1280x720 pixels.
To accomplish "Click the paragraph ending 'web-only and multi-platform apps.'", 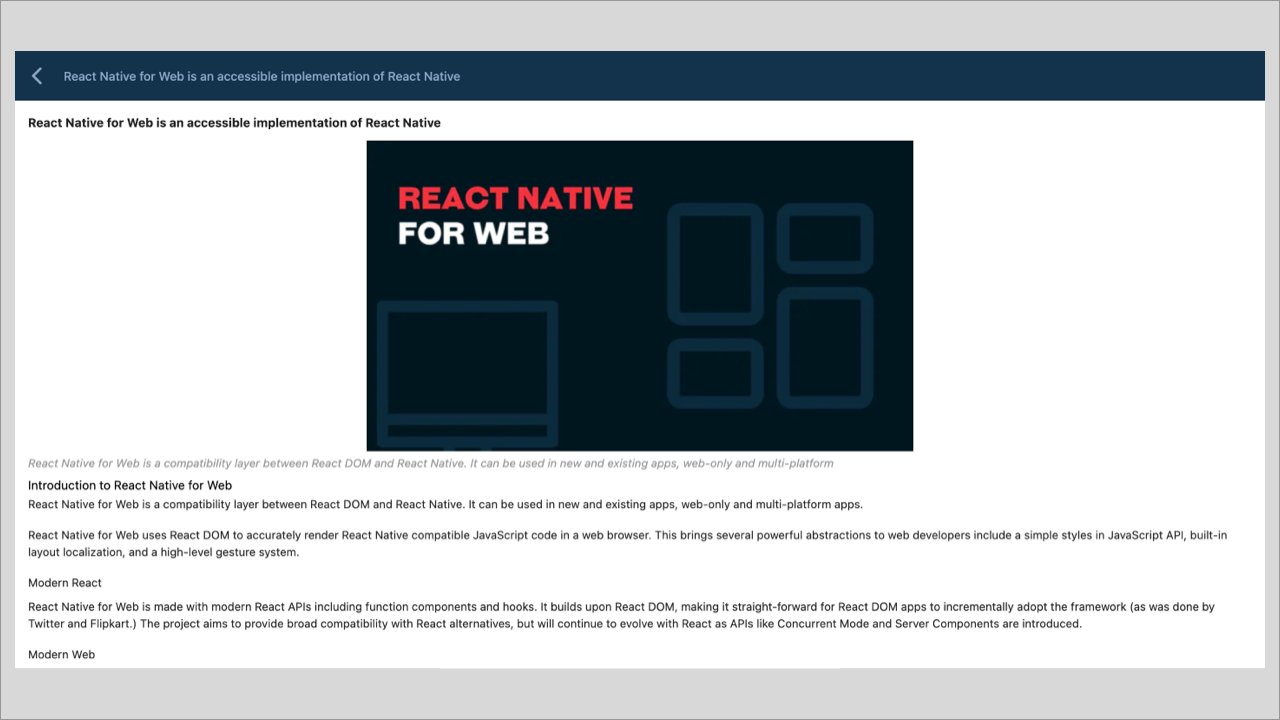I will 445,504.
